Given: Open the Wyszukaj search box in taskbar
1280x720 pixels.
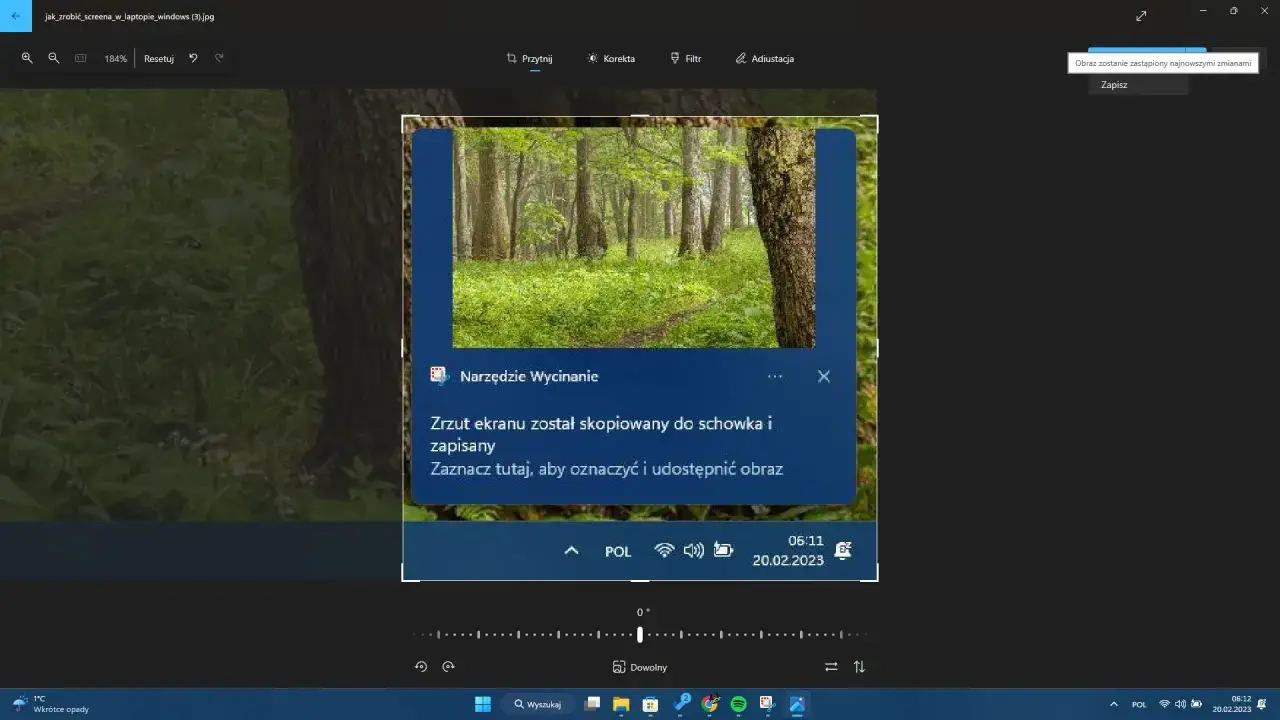Looking at the screenshot, I should pyautogui.click(x=537, y=704).
